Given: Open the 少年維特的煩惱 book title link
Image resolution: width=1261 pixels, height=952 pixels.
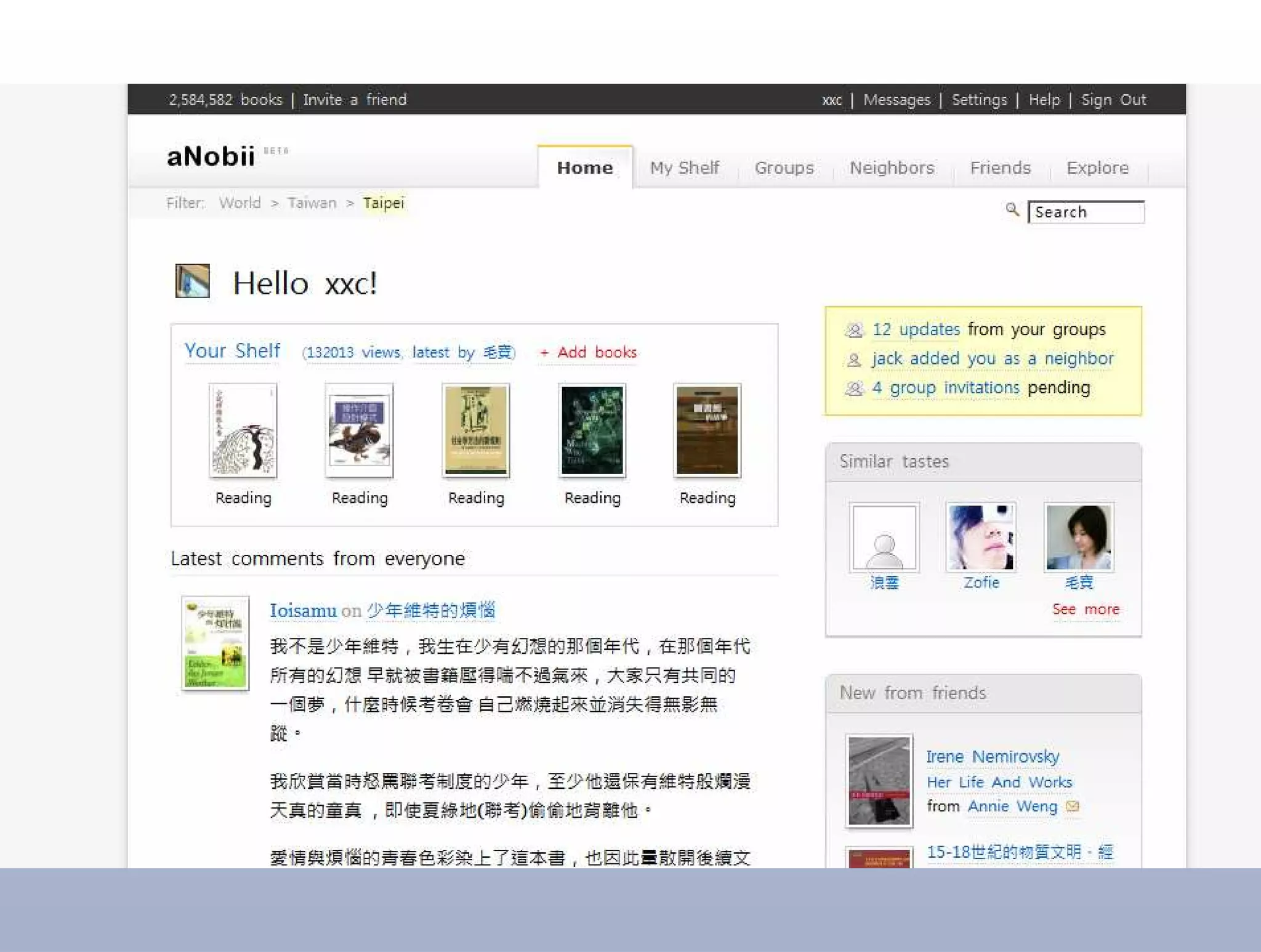Looking at the screenshot, I should click(430, 610).
